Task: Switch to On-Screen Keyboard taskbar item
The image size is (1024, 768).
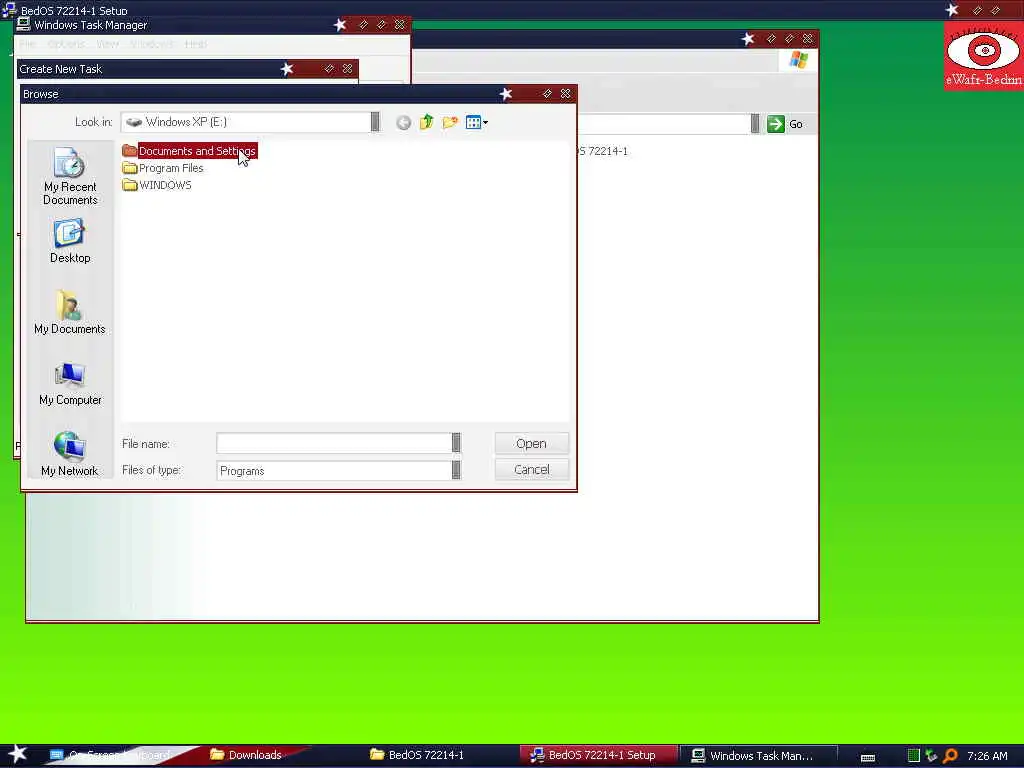Action: pos(111,755)
